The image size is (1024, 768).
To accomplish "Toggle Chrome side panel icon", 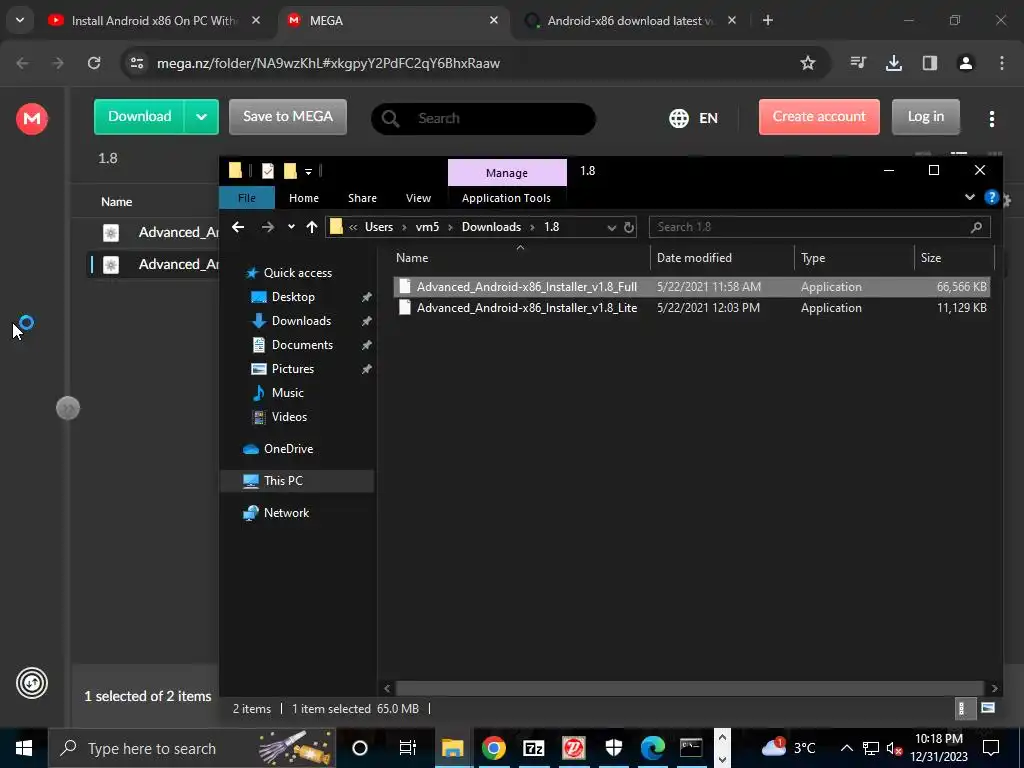I will pyautogui.click(x=929, y=63).
